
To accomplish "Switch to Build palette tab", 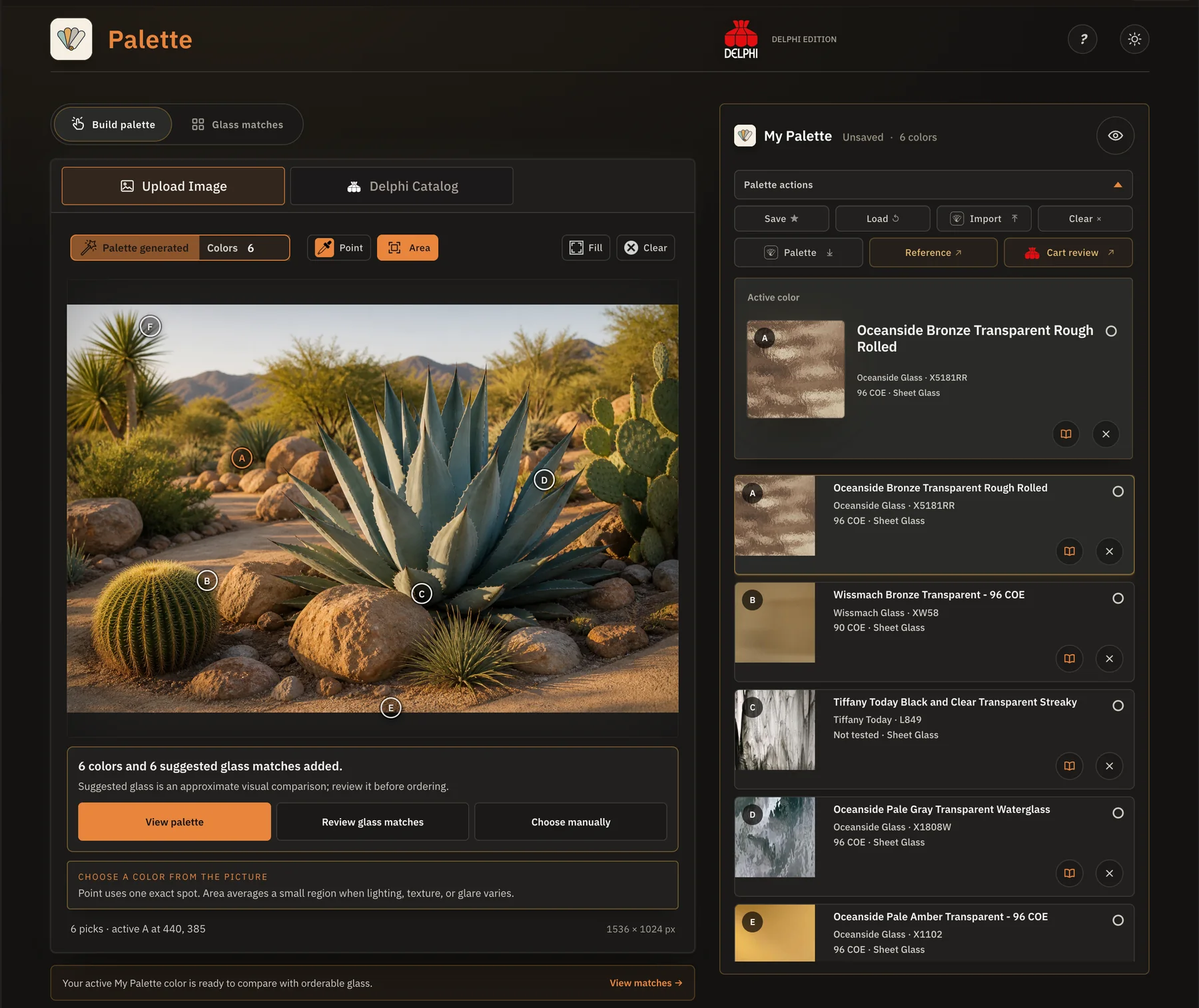I will click(x=113, y=125).
